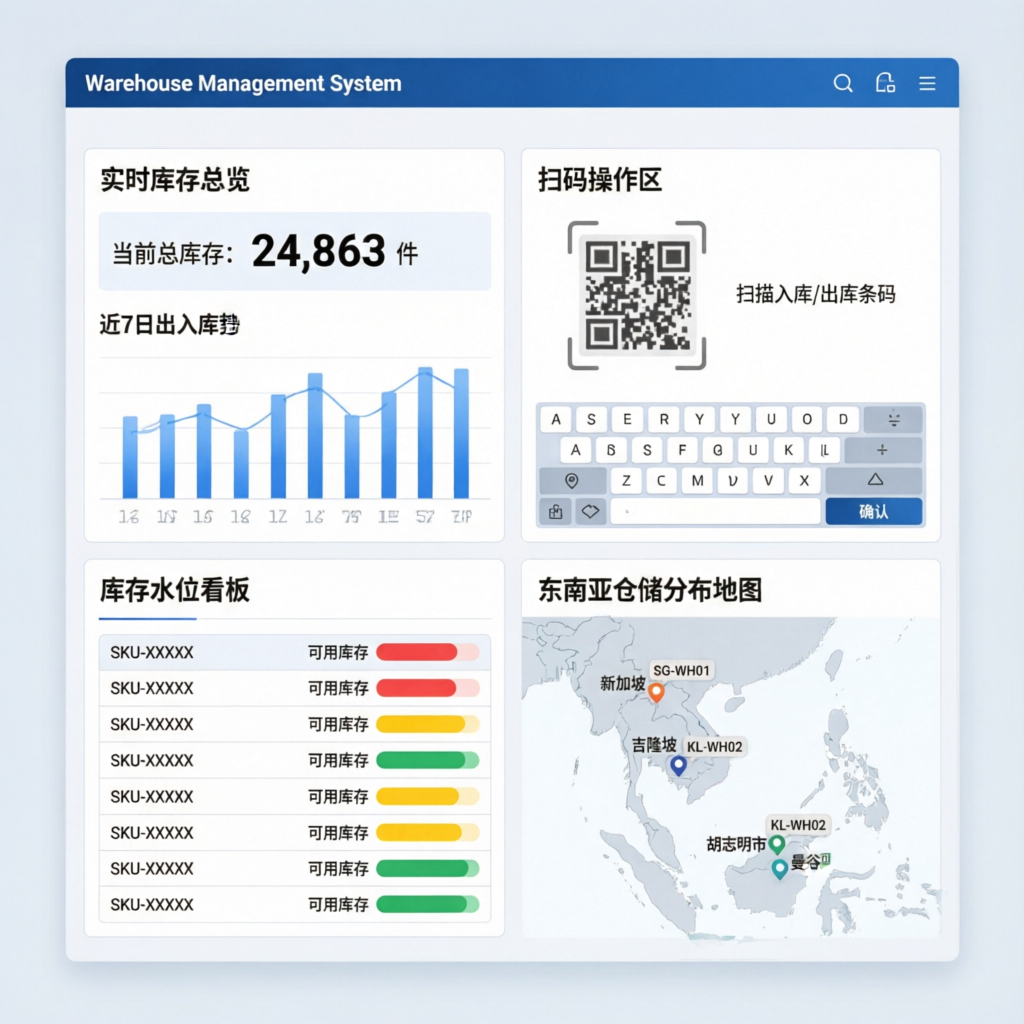Confirm scan with the 确认 button
This screenshot has width=1024, height=1024.
coord(874,511)
